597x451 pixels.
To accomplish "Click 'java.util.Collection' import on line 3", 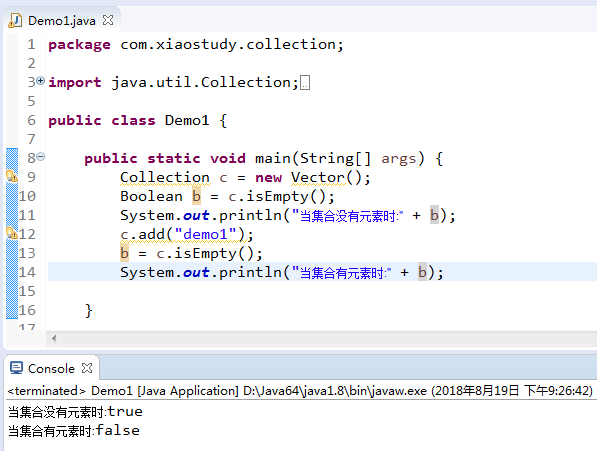I will tap(201, 83).
